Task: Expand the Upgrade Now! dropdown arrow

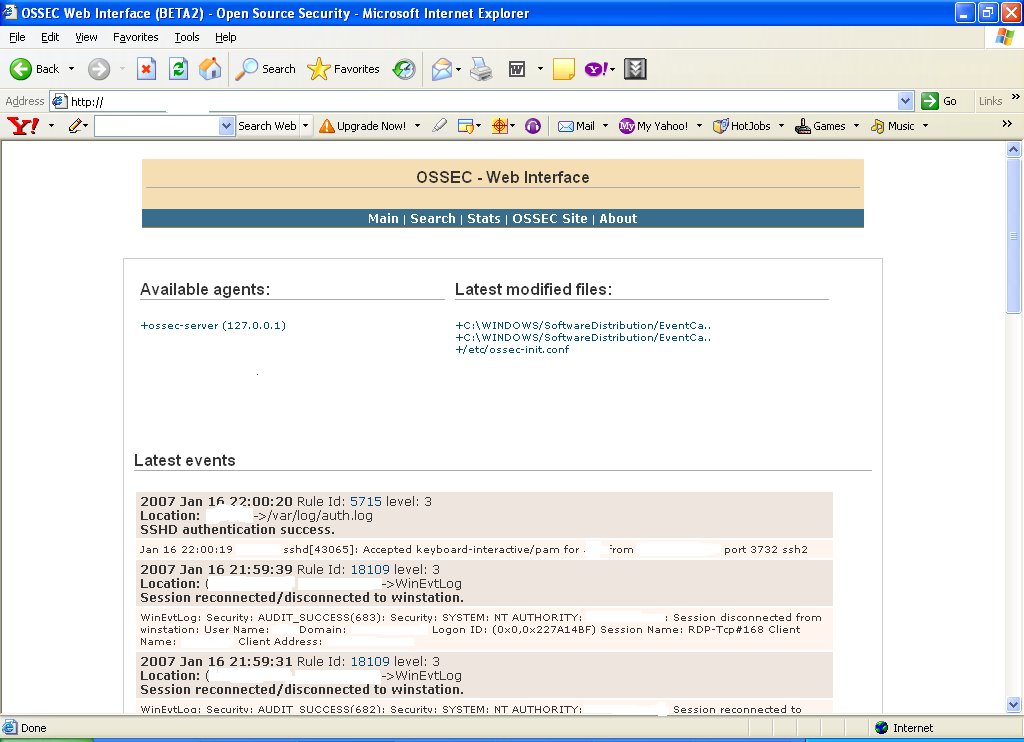Action: point(417,125)
